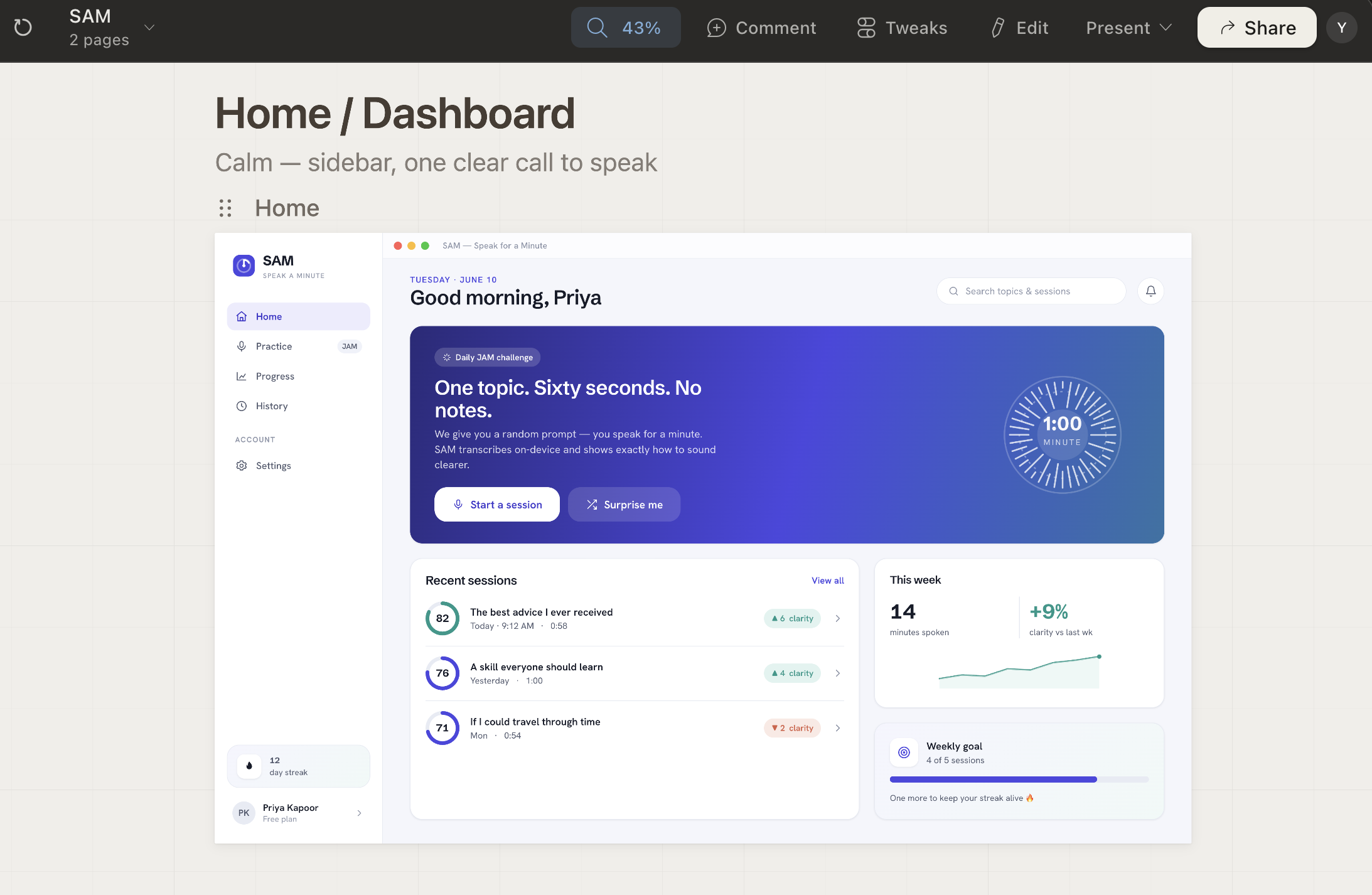Image resolution: width=1372 pixels, height=895 pixels.
Task: Open session The best advice I ever received
Action: point(634,618)
